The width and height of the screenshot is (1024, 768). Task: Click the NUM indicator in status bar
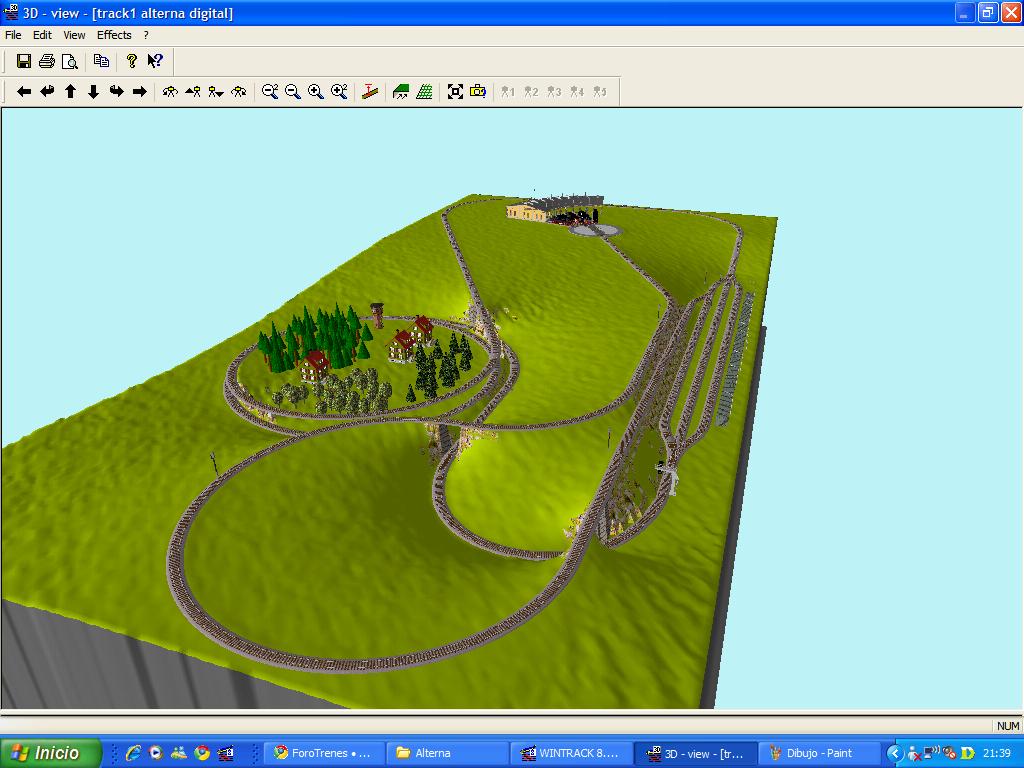pyautogui.click(x=1008, y=726)
